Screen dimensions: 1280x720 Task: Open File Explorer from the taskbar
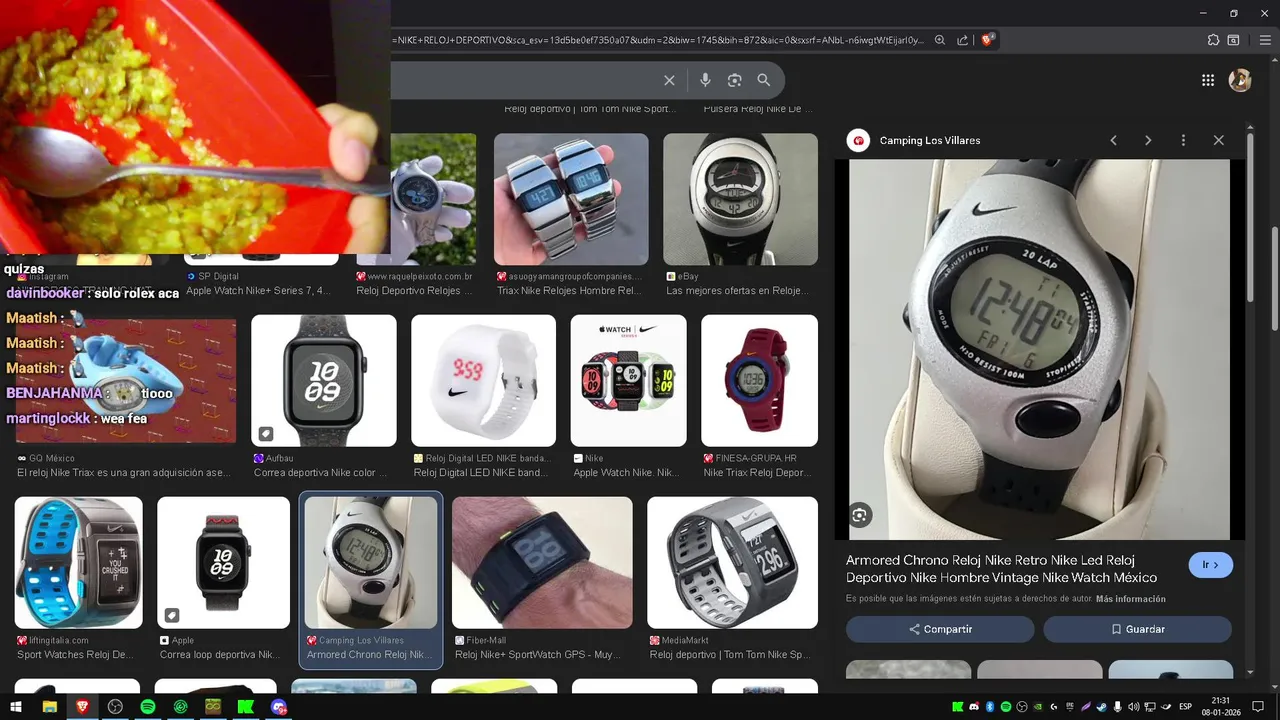click(x=49, y=707)
